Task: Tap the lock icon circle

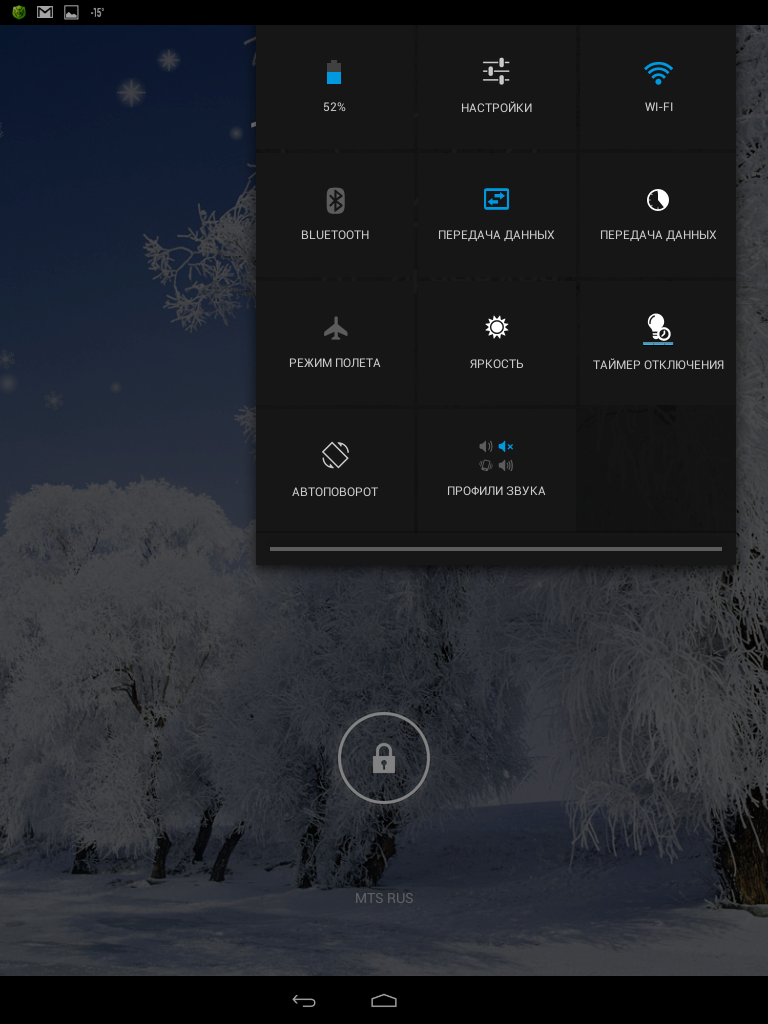Action: click(384, 758)
